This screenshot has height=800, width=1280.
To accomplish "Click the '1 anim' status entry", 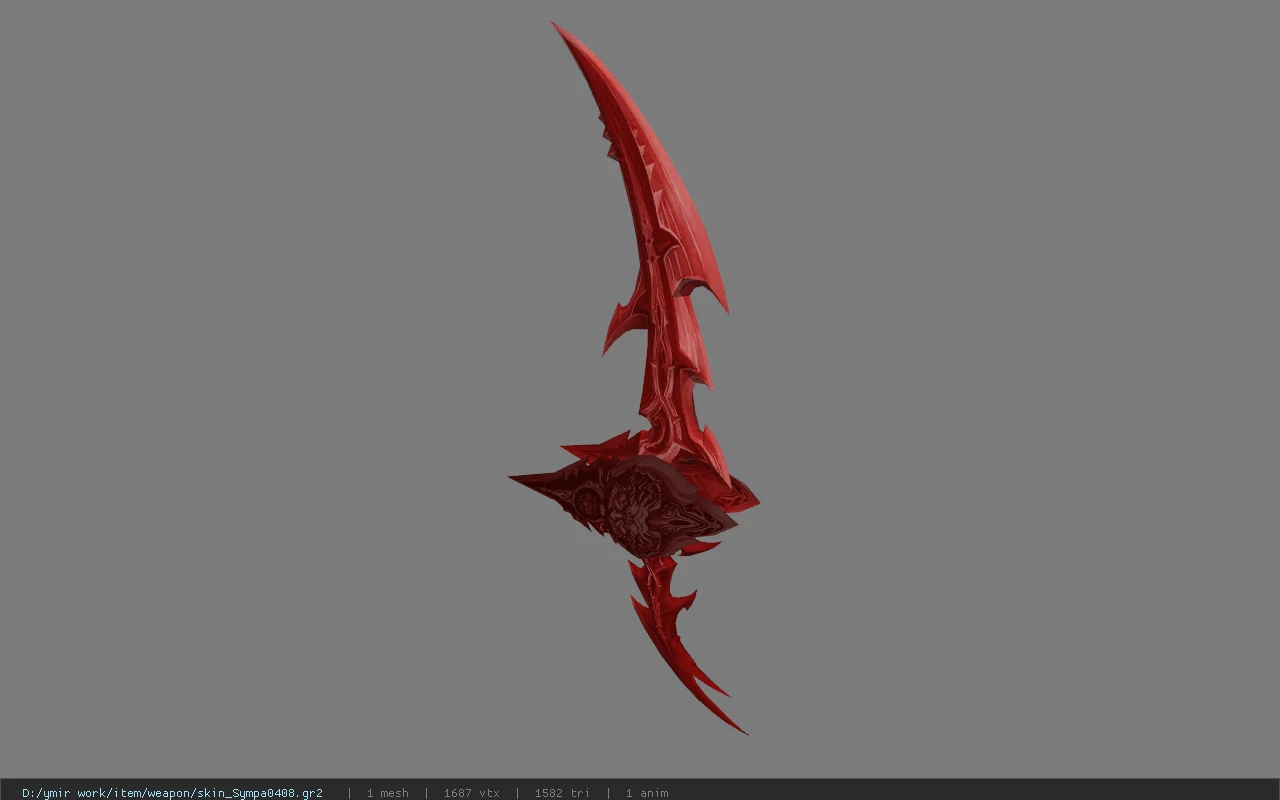I will click(647, 793).
